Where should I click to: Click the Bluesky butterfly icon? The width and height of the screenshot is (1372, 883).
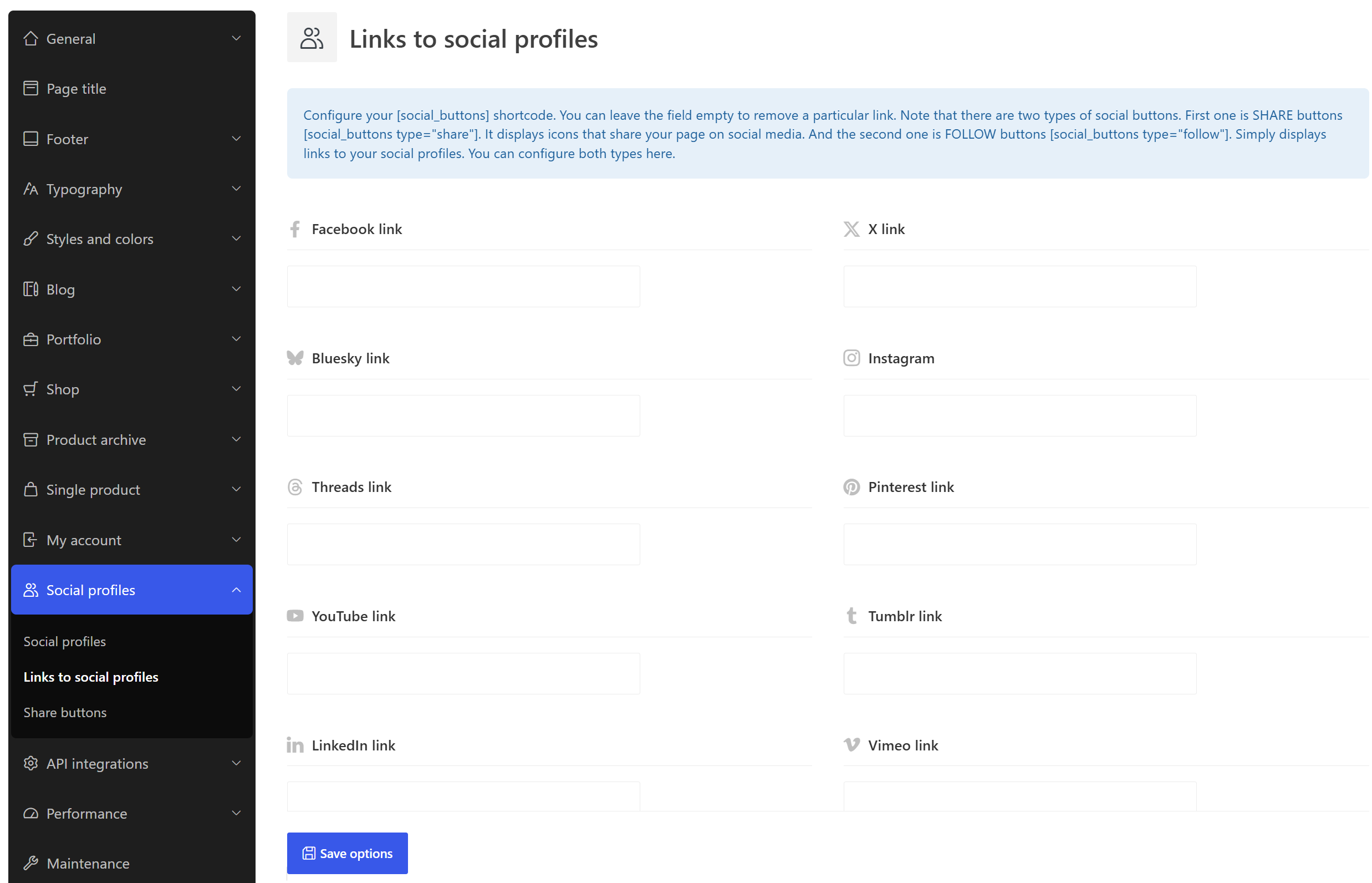click(x=294, y=358)
